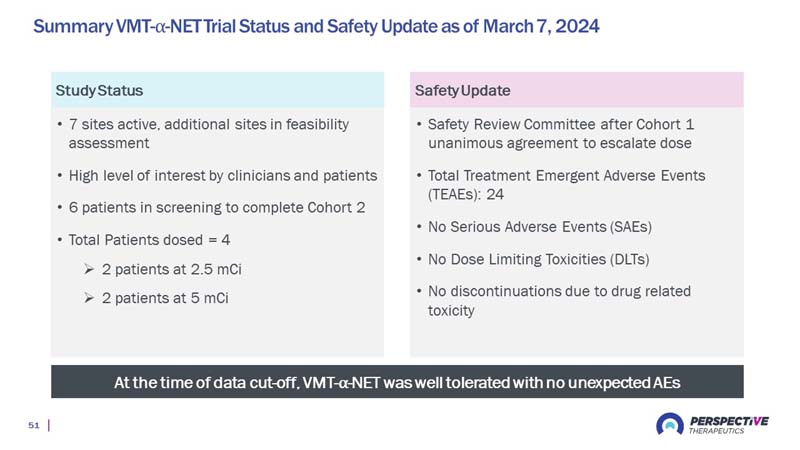This screenshot has width=800, height=450.
Task: Click the arrow bullet before 5 mCi
Action: pos(89,298)
